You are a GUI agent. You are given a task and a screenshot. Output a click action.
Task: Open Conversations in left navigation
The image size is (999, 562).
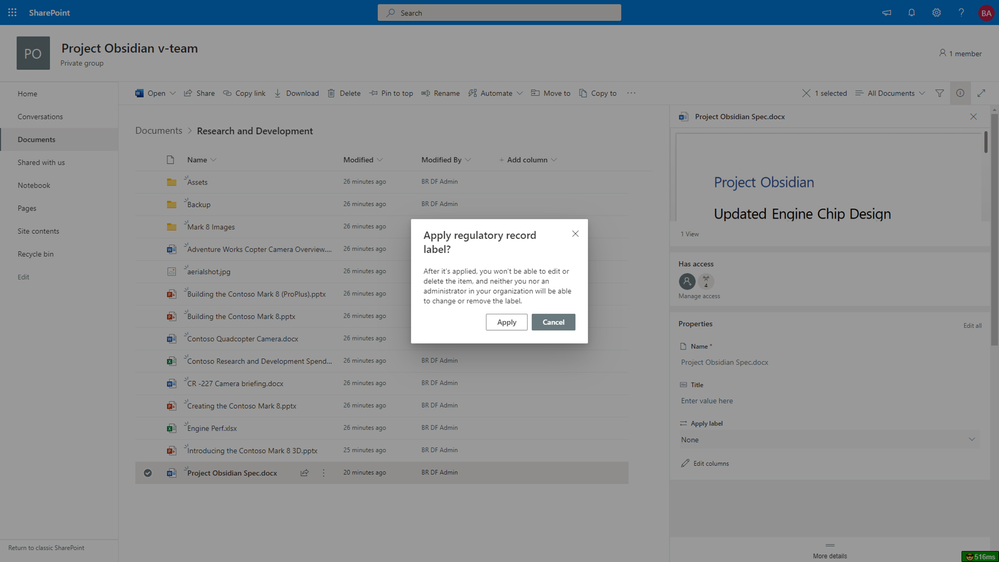coord(40,117)
